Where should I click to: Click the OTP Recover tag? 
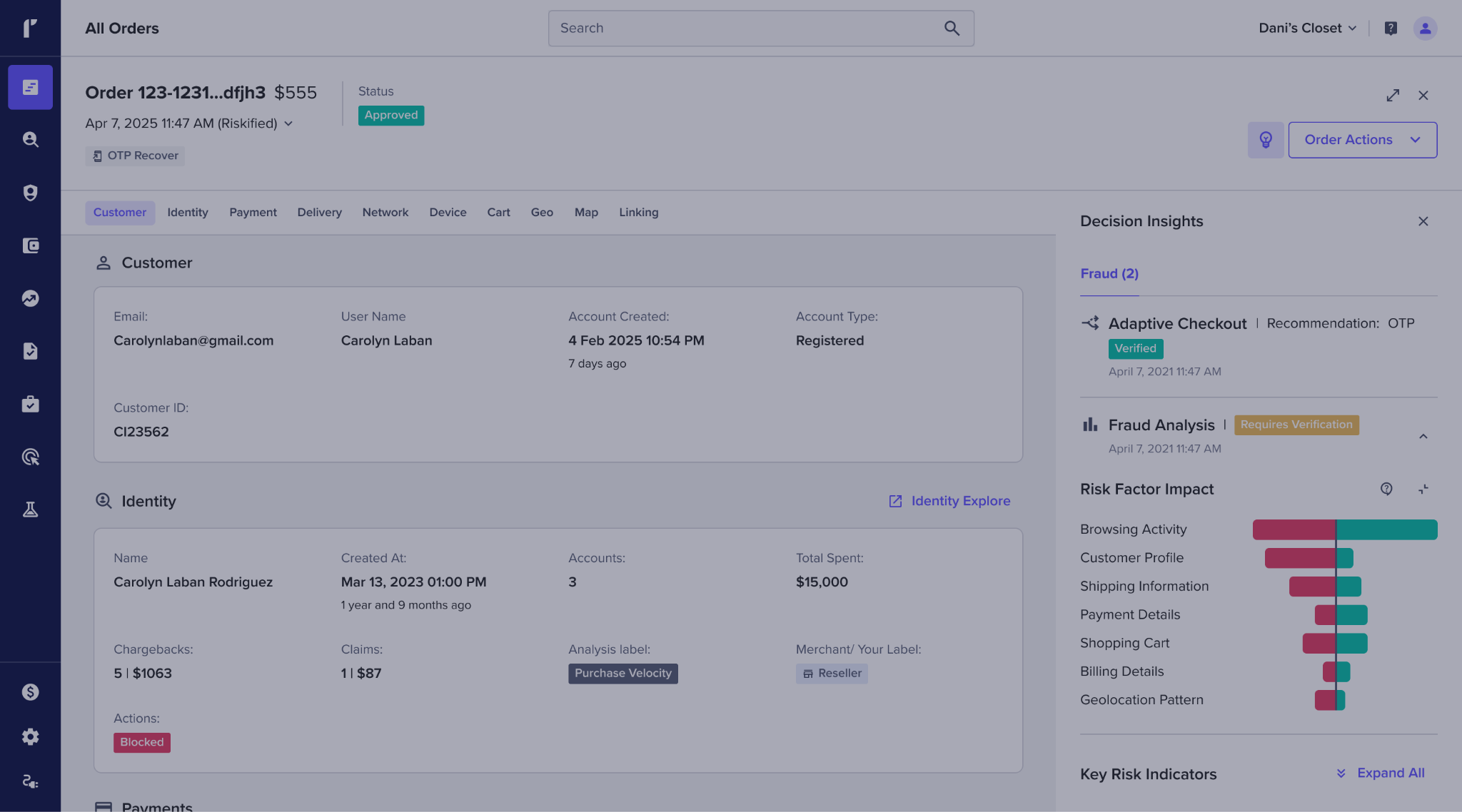(135, 156)
